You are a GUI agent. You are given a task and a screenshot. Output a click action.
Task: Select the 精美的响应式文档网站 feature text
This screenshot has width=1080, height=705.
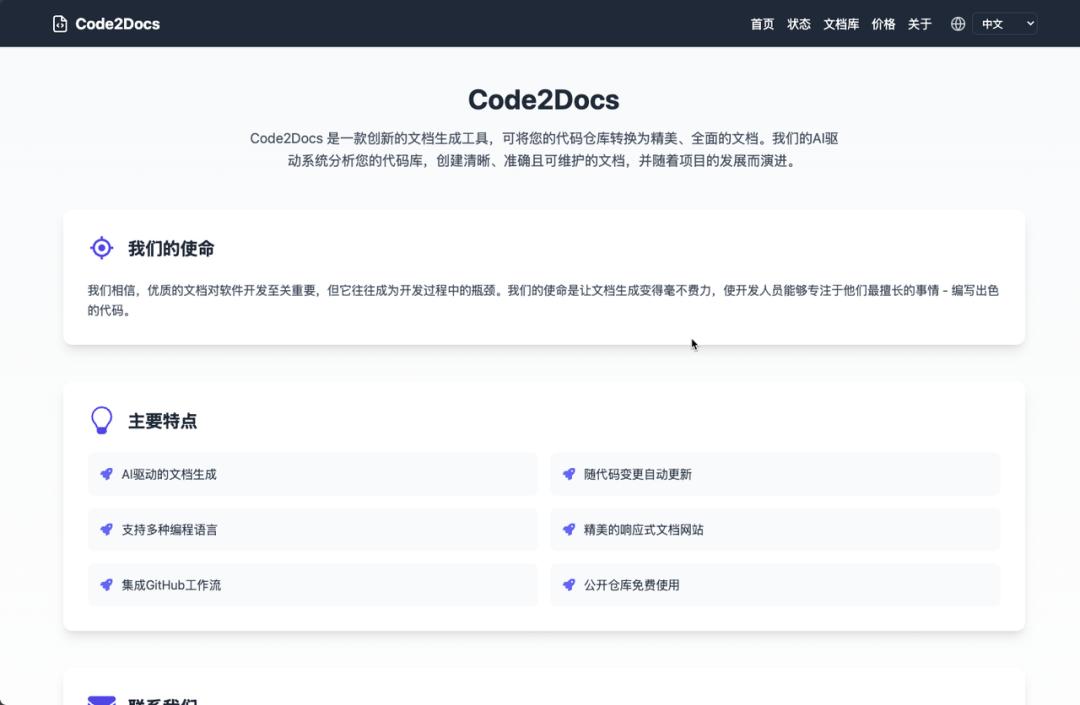643,529
